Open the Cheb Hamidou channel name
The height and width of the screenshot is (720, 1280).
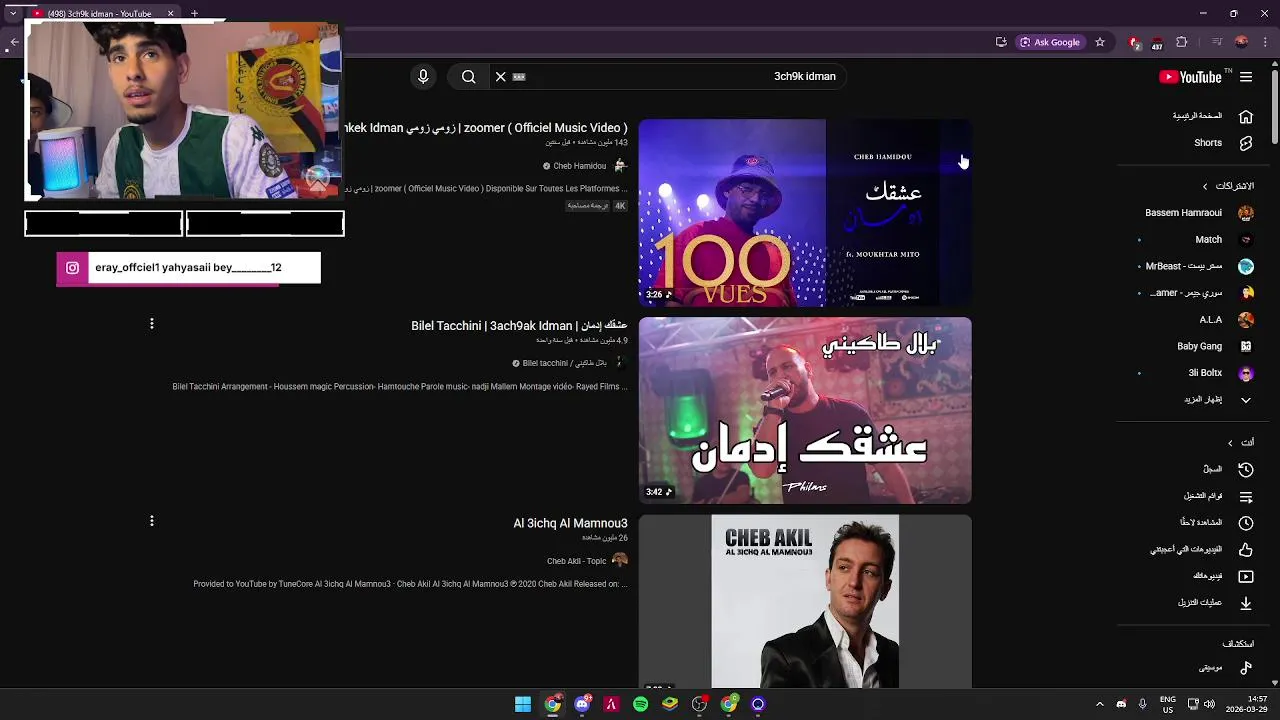(x=579, y=166)
